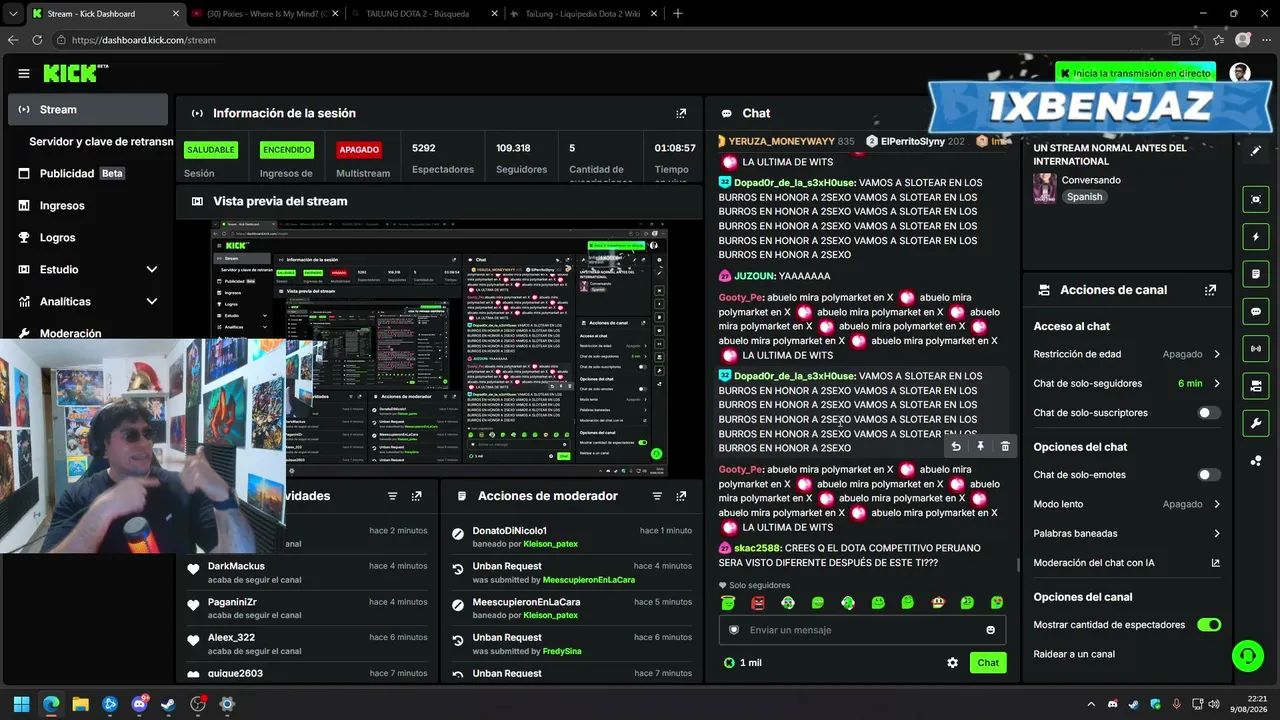Go to Logros in the sidebar
Image resolution: width=1280 pixels, height=720 pixels.
click(88, 238)
